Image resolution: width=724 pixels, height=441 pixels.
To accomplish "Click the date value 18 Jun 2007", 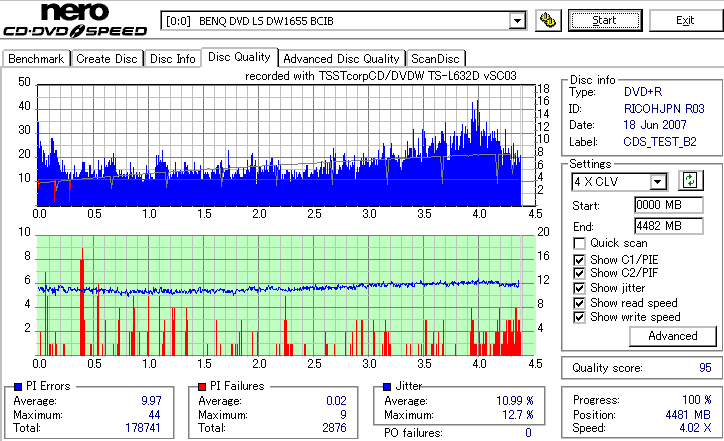I will [655, 125].
